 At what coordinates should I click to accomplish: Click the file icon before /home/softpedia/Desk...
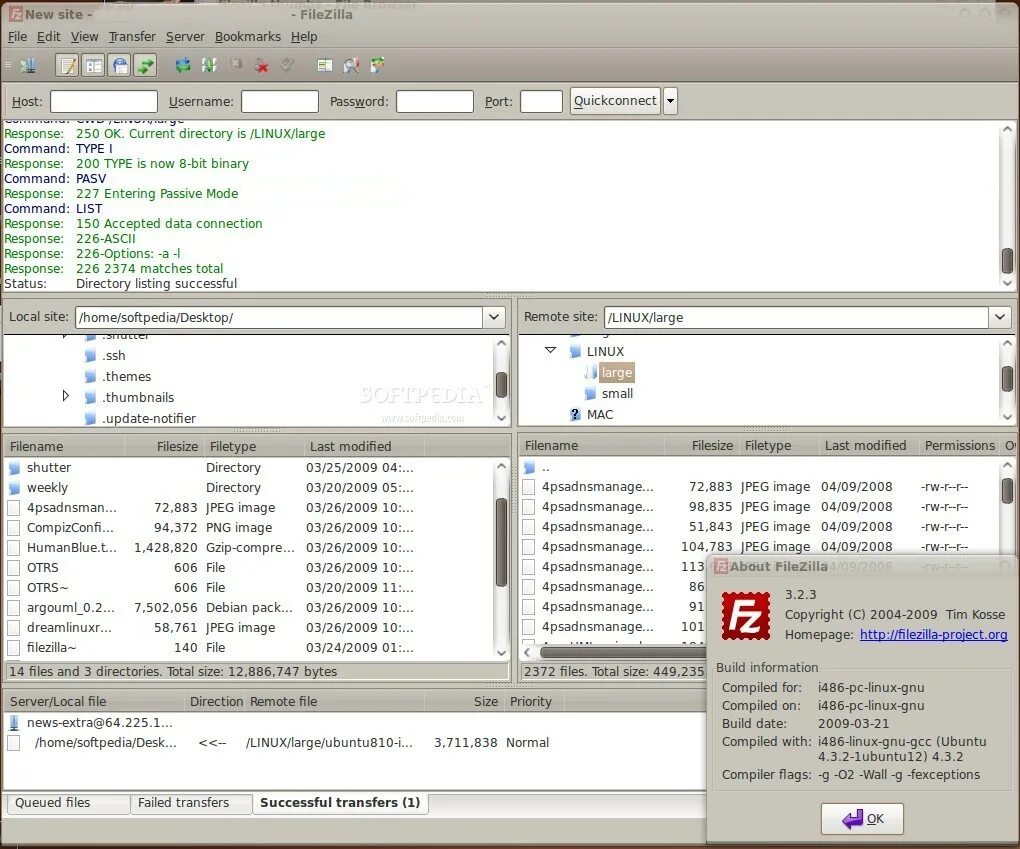[x=14, y=743]
